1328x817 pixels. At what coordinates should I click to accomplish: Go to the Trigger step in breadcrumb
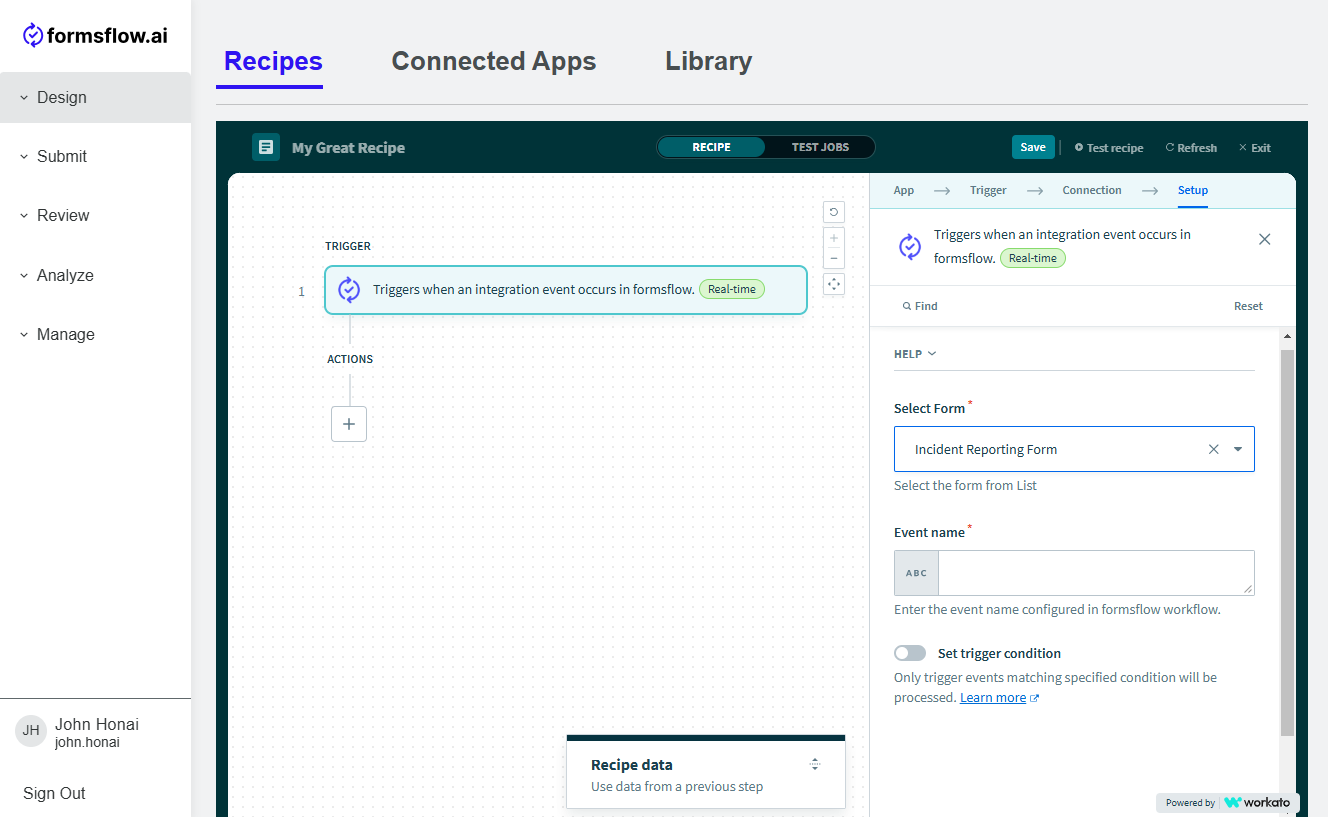click(988, 190)
